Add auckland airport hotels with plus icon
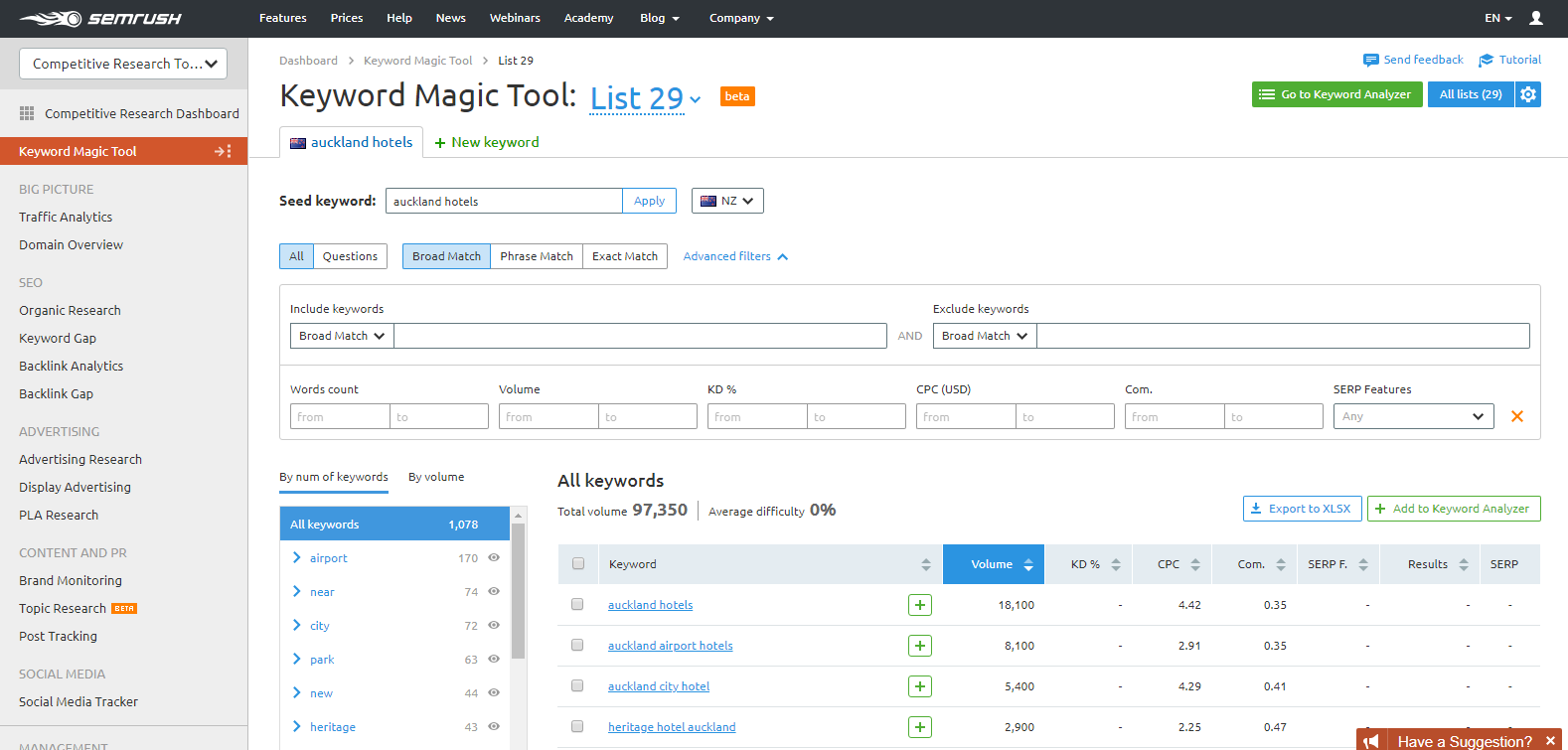The image size is (1568, 750). click(920, 646)
